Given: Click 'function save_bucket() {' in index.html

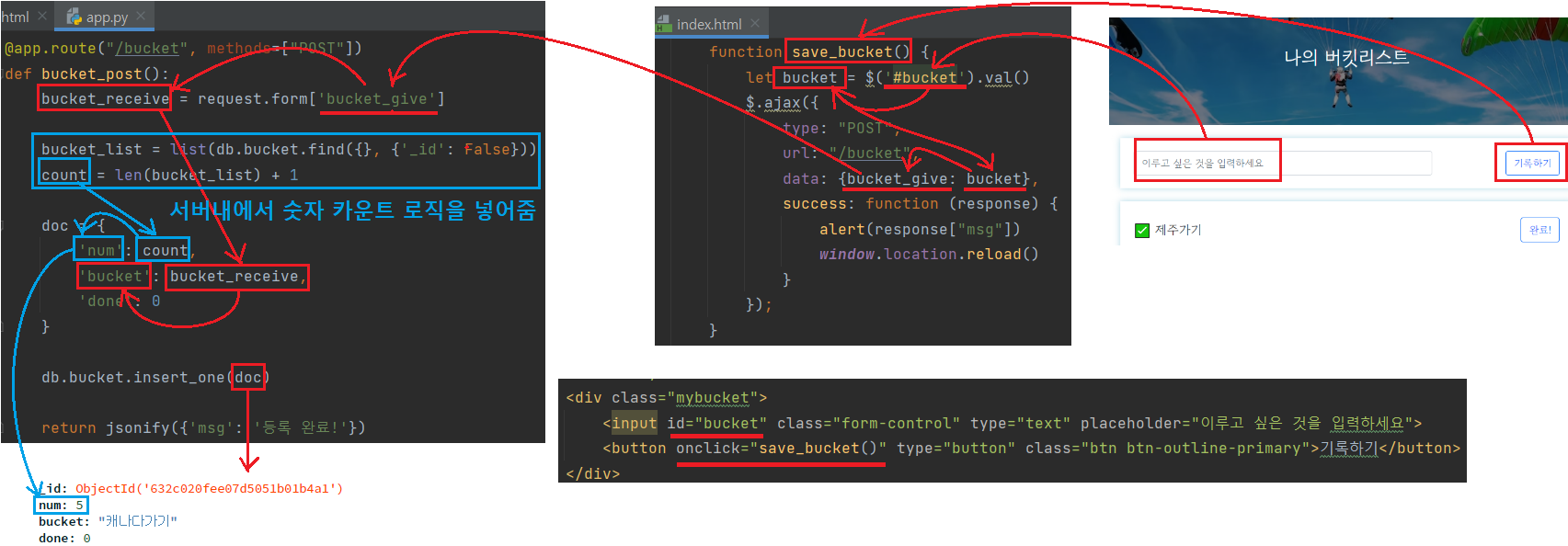Looking at the screenshot, I should (818, 52).
